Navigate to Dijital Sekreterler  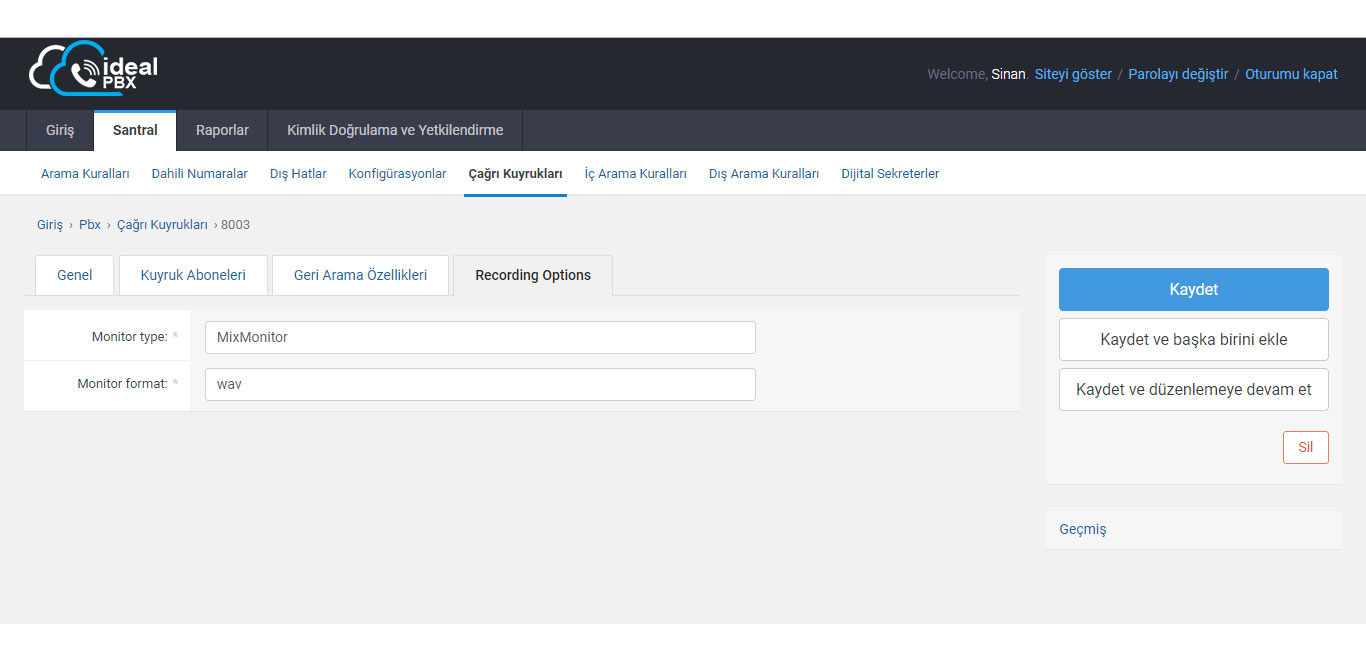[x=890, y=174]
